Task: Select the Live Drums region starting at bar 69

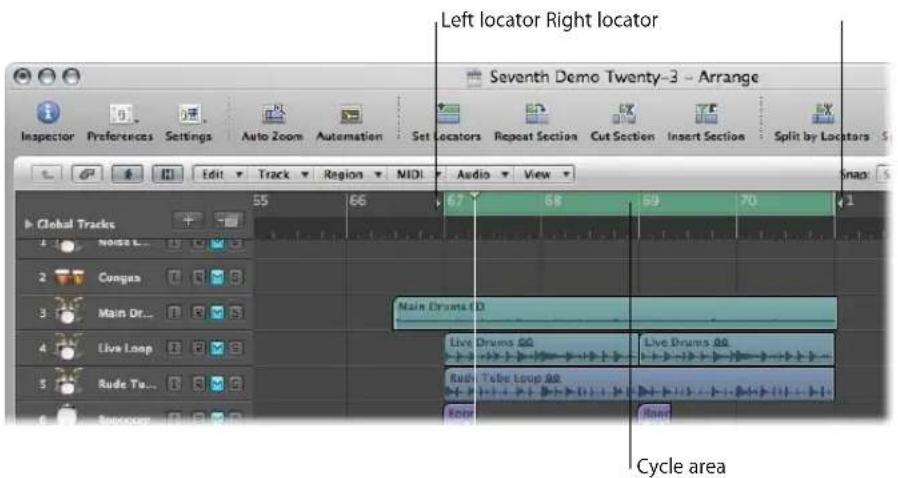Action: tap(737, 349)
